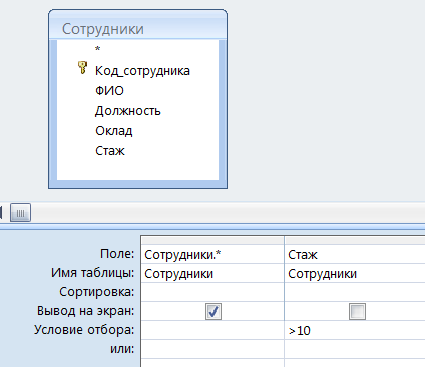The height and width of the screenshot is (367, 425).
Task: Select the ФИО field in the table
Action: [x=109, y=91]
